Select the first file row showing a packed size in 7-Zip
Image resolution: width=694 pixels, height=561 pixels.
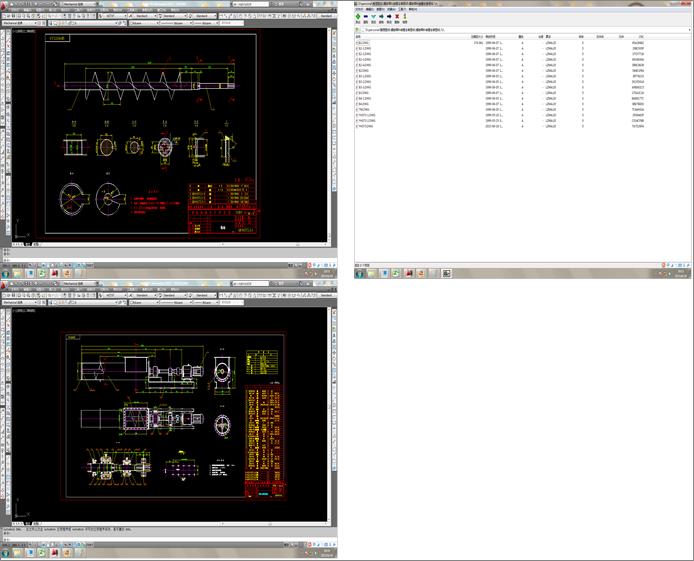tap(500, 43)
